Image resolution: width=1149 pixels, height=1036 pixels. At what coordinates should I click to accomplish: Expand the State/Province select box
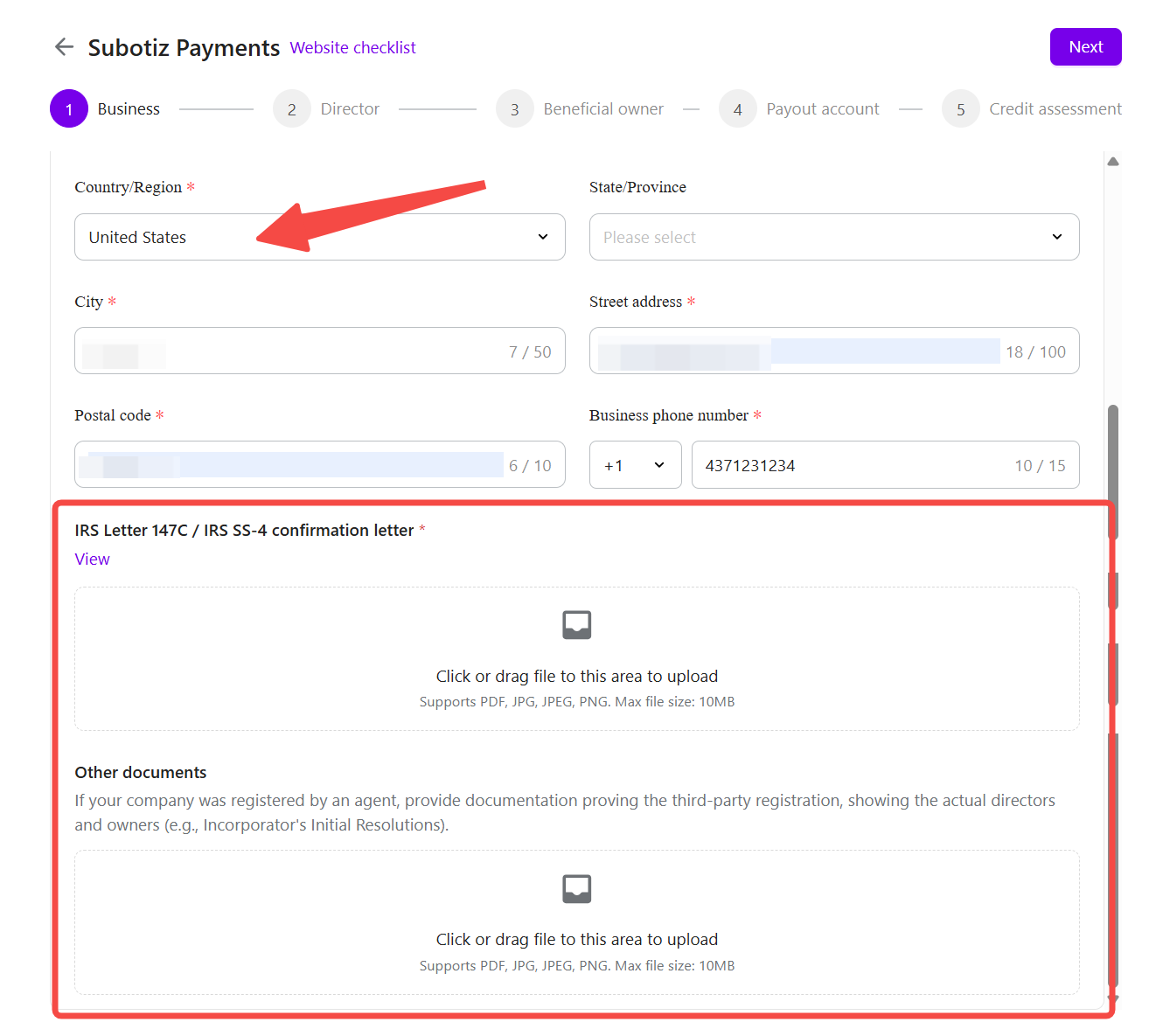[833, 237]
